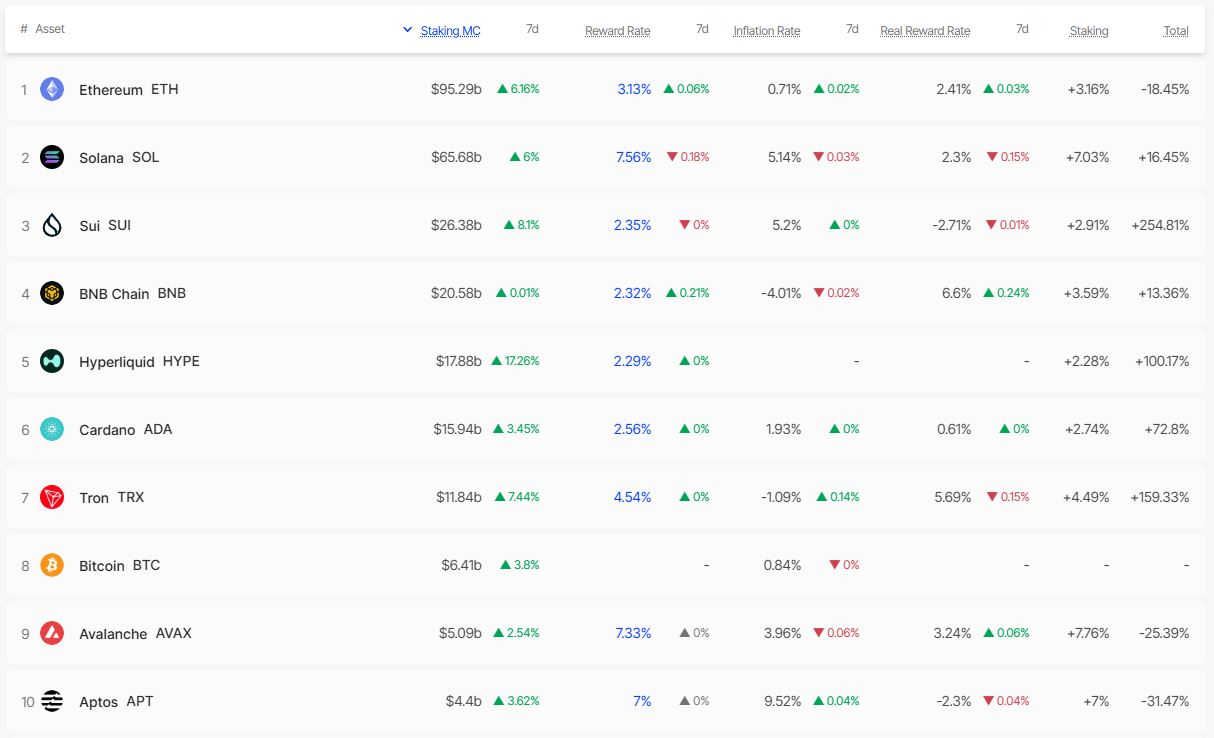Click Hyperliquid 7d change 17.26%
Image resolution: width=1214 pixels, height=738 pixels.
(x=516, y=361)
